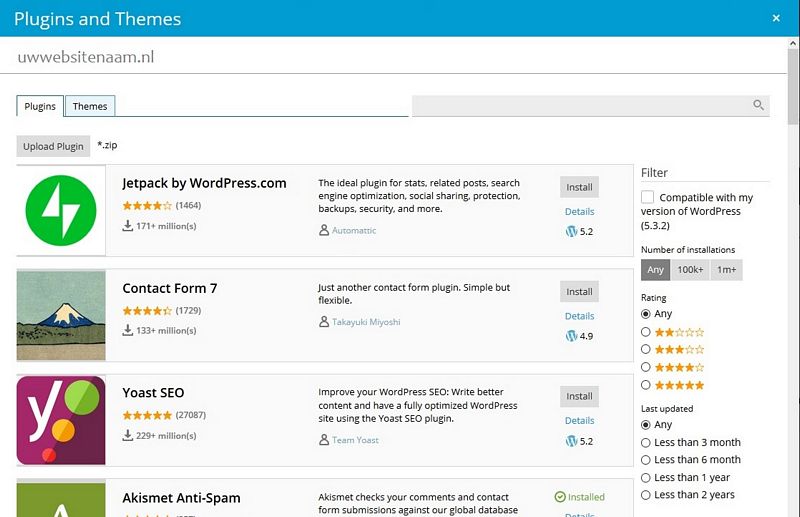The width and height of the screenshot is (800, 517).
Task: Click the Akismet Anti-Spam logo
Action: point(61,500)
